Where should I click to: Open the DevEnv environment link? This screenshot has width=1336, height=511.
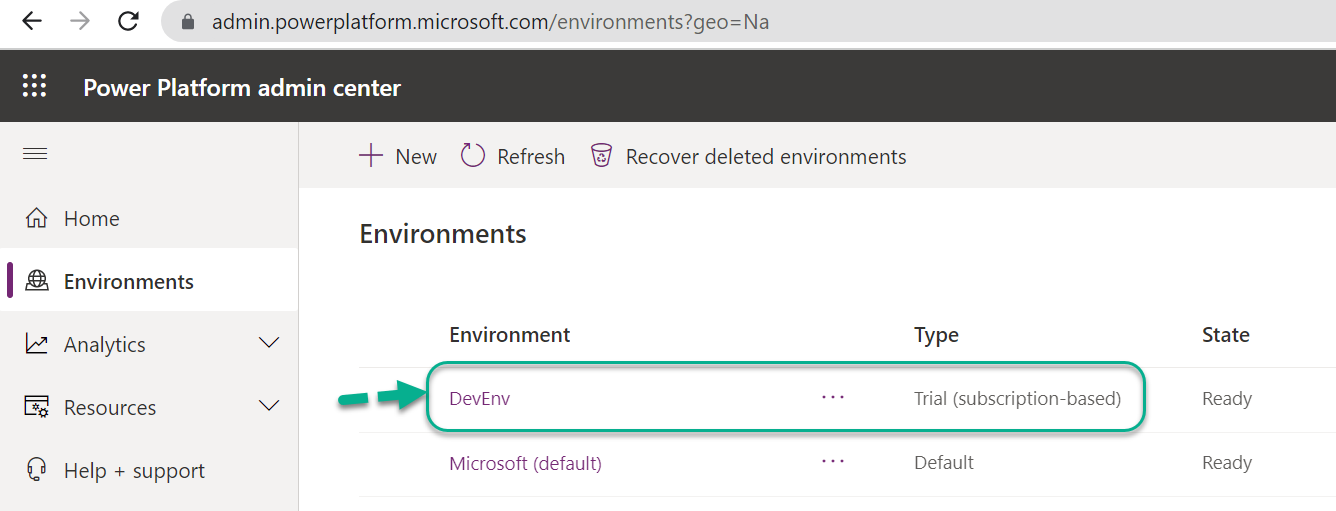click(480, 399)
